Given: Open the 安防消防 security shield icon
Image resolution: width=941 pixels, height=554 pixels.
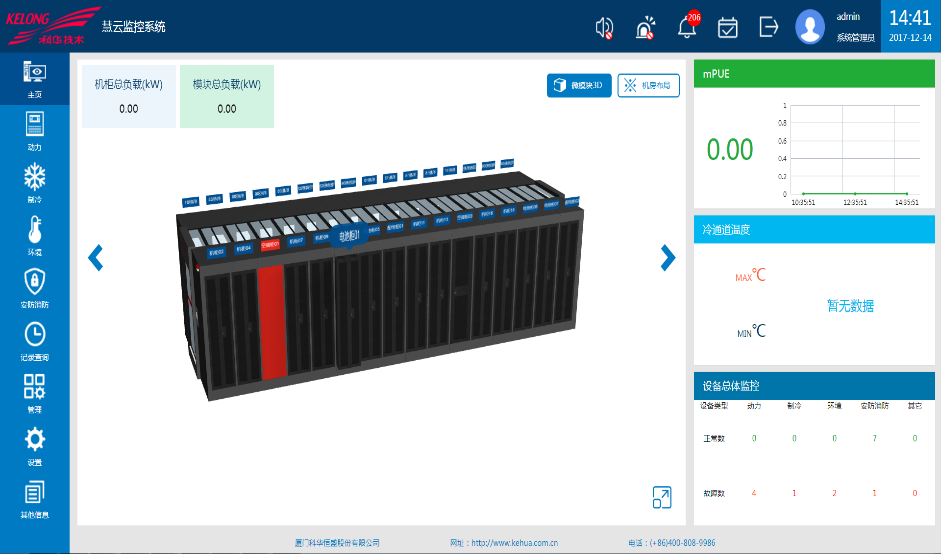Looking at the screenshot, I should pos(34,283).
